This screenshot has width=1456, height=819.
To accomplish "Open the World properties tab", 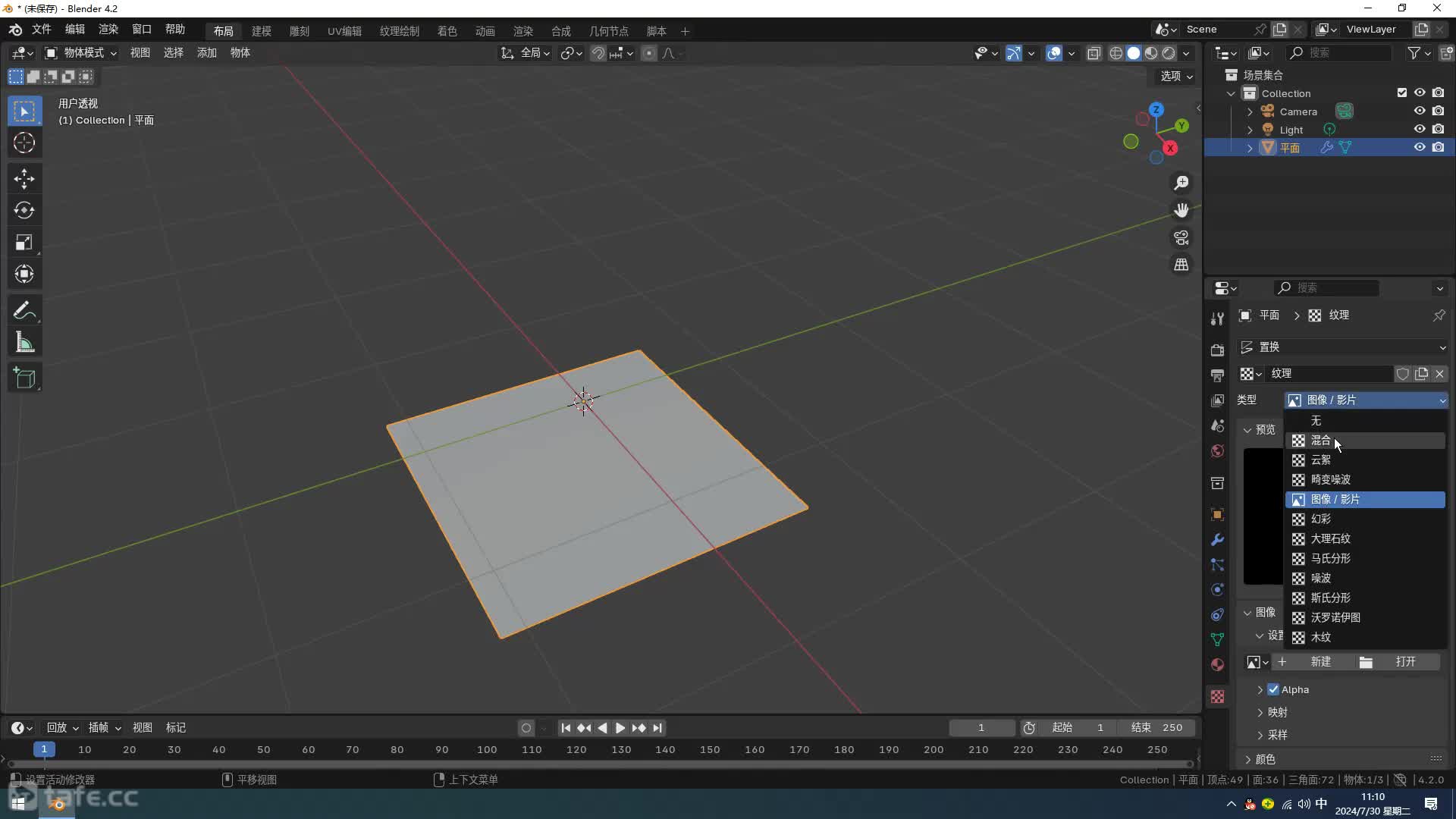I will point(1217,450).
